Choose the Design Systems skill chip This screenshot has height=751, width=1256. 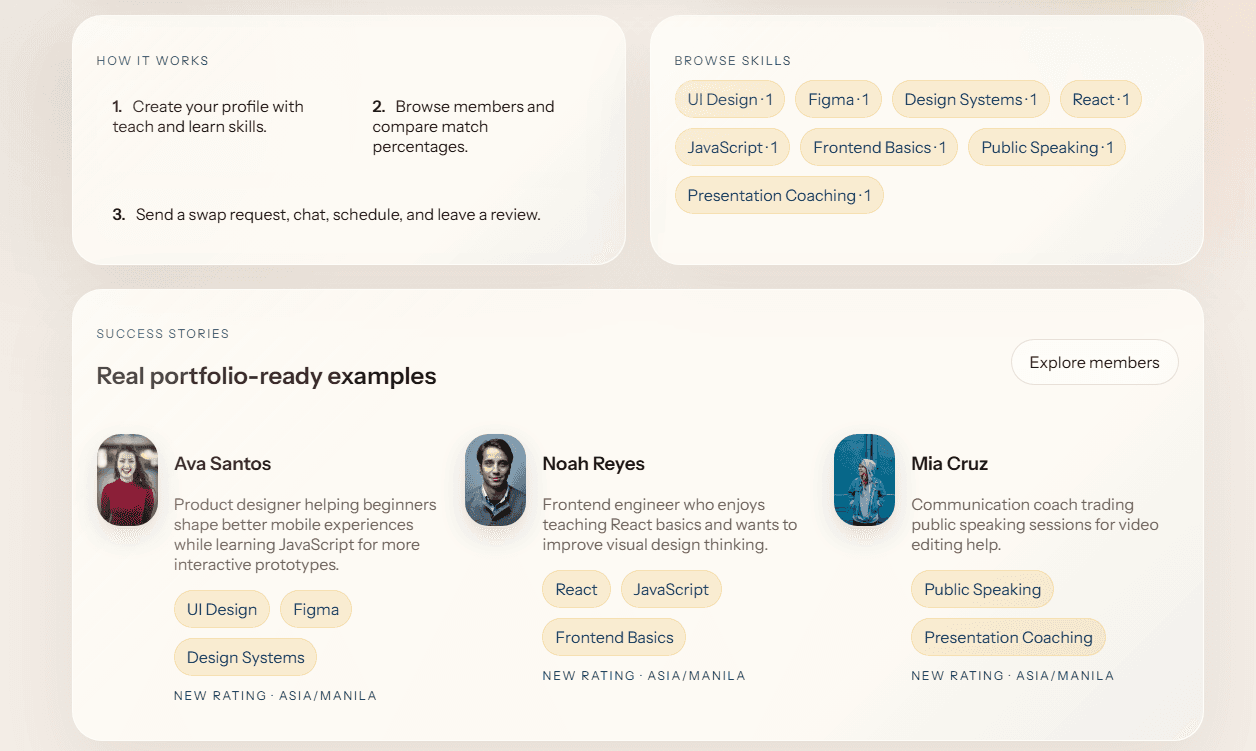coord(970,99)
